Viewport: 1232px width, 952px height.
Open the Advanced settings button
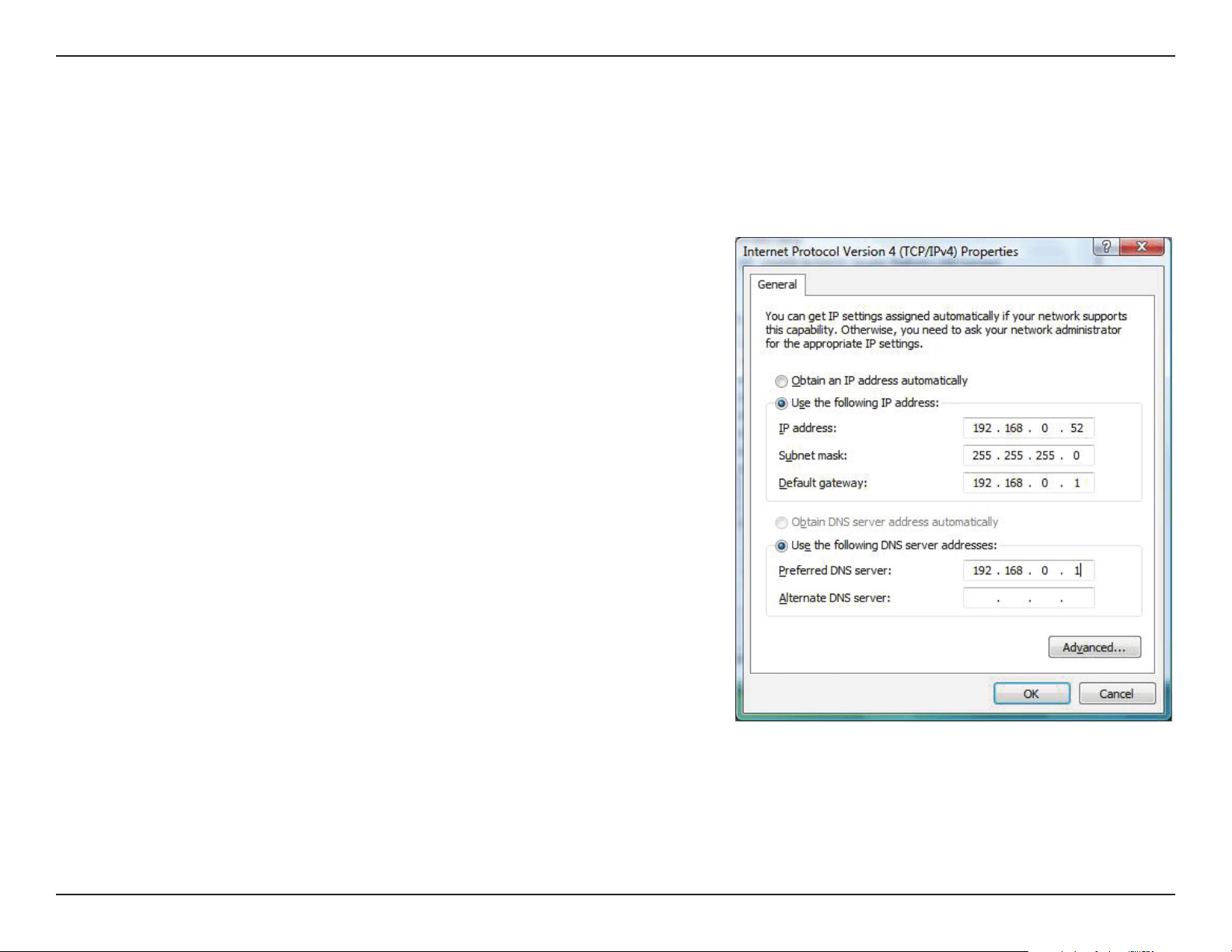1094,647
